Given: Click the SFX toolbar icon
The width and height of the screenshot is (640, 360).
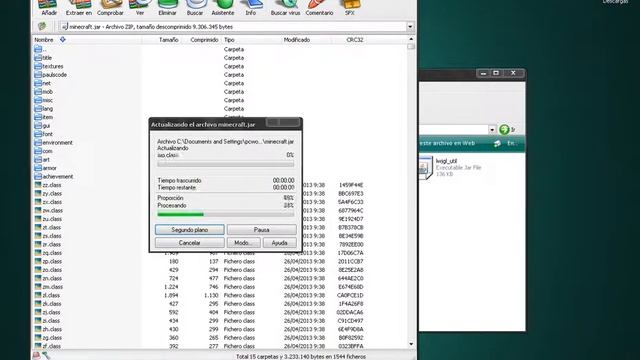Looking at the screenshot, I should (350, 7).
